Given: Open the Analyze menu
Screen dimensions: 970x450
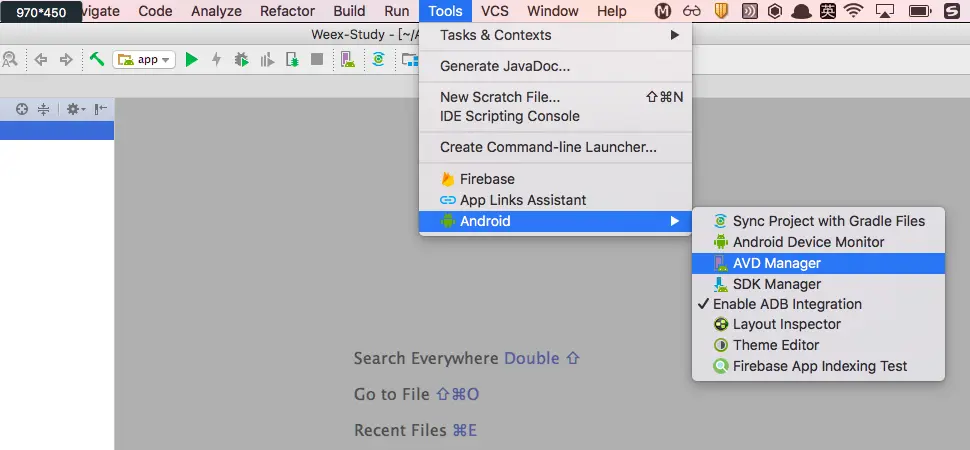Looking at the screenshot, I should (217, 11).
